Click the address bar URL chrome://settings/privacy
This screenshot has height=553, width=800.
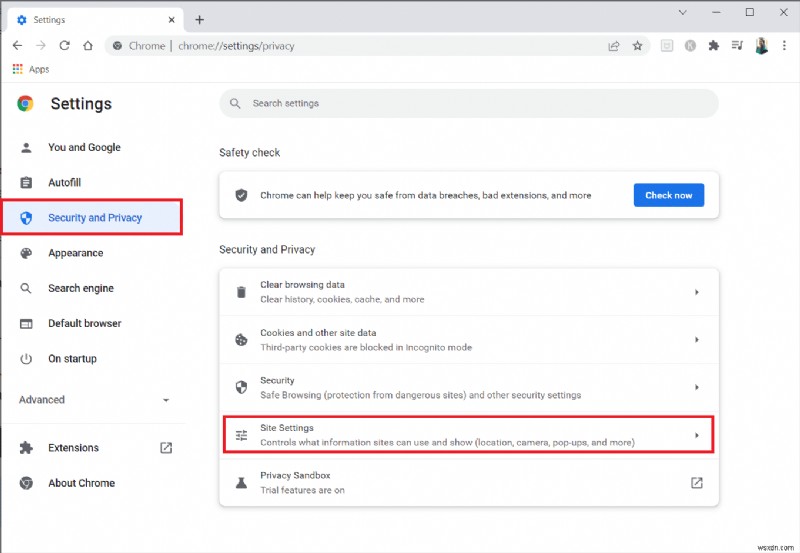[236, 46]
